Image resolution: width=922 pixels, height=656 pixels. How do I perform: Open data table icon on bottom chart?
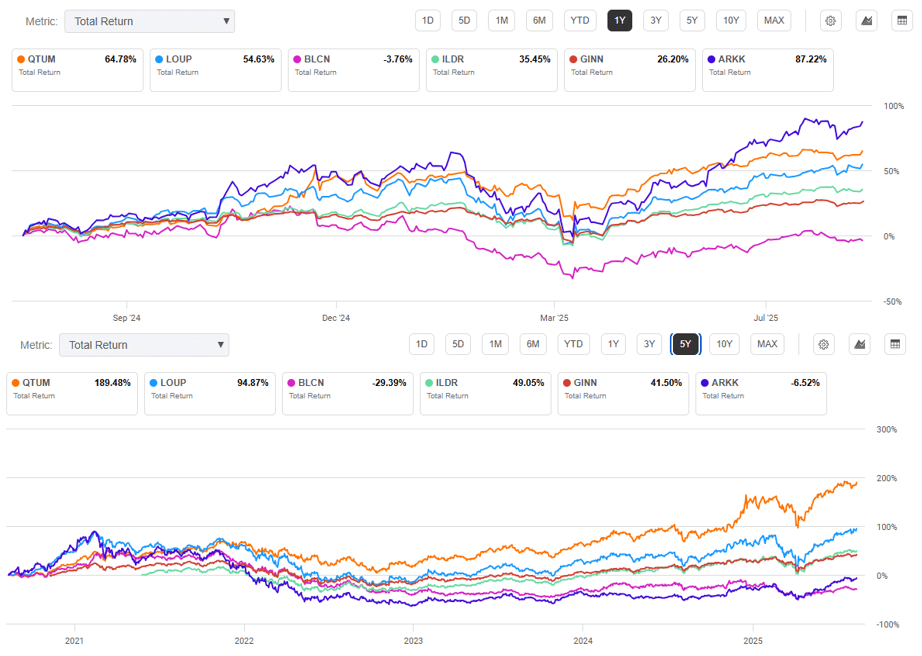click(895, 344)
